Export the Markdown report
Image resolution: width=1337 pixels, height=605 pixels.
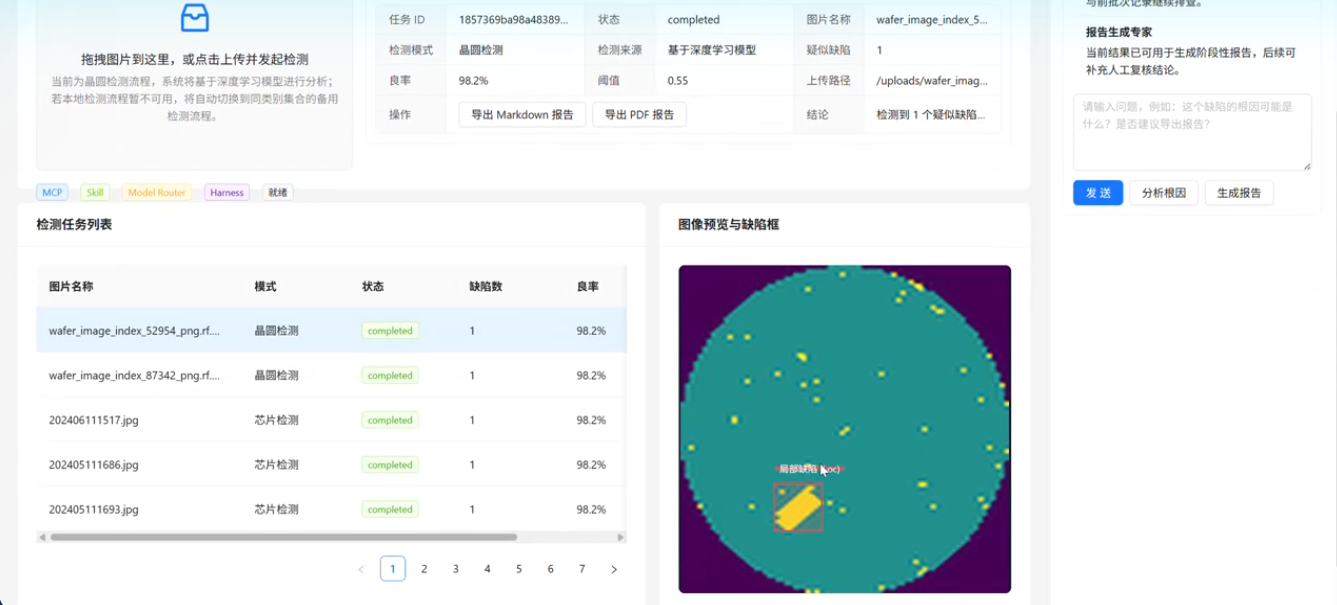[522, 115]
